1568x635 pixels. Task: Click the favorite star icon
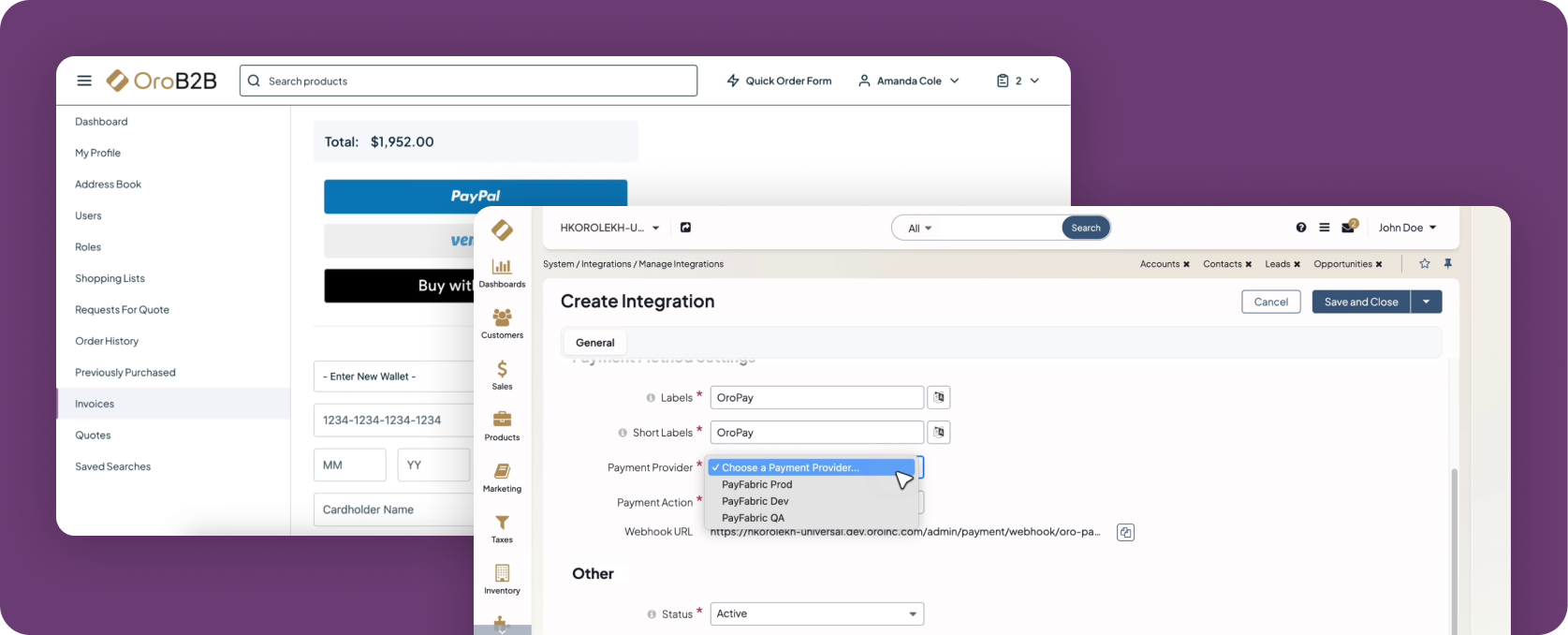coord(1425,264)
